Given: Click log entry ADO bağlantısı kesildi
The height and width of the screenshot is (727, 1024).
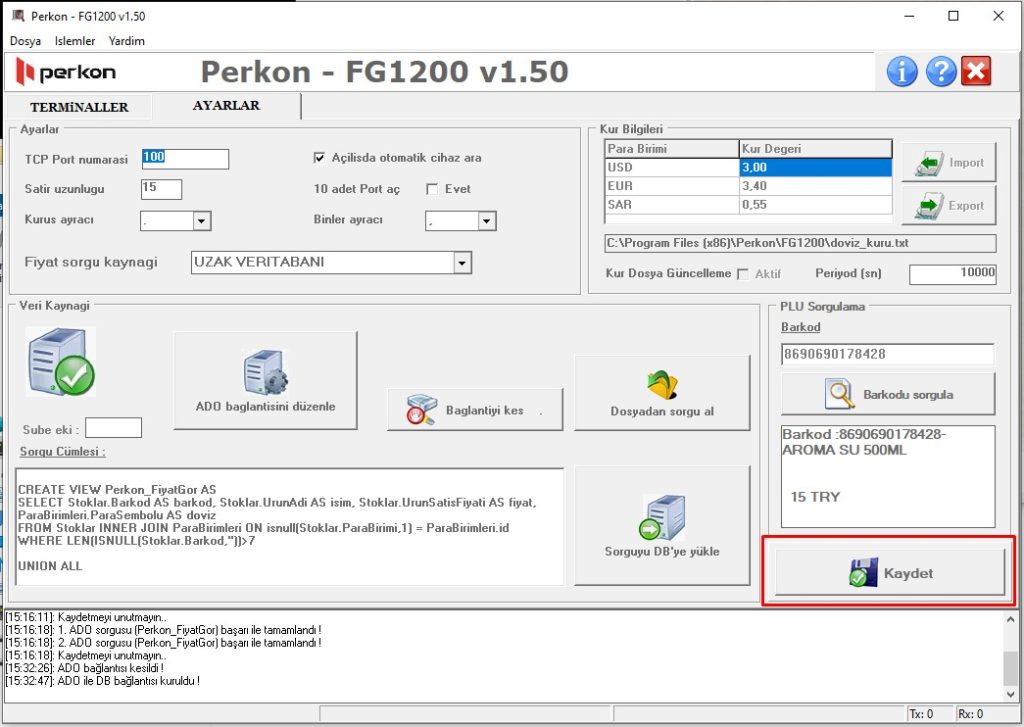Looking at the screenshot, I should click(x=85, y=668).
